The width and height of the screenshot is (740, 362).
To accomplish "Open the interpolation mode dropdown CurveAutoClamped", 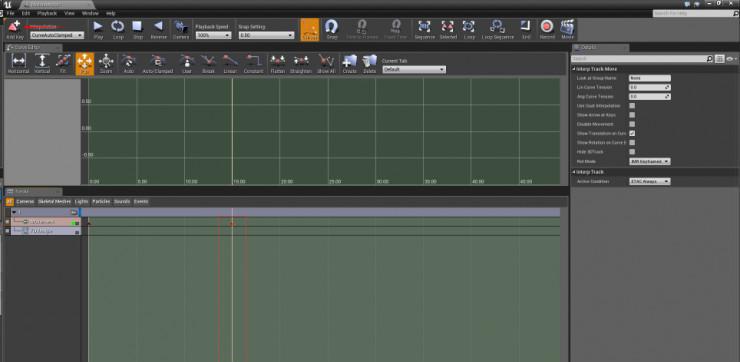I will [57, 35].
